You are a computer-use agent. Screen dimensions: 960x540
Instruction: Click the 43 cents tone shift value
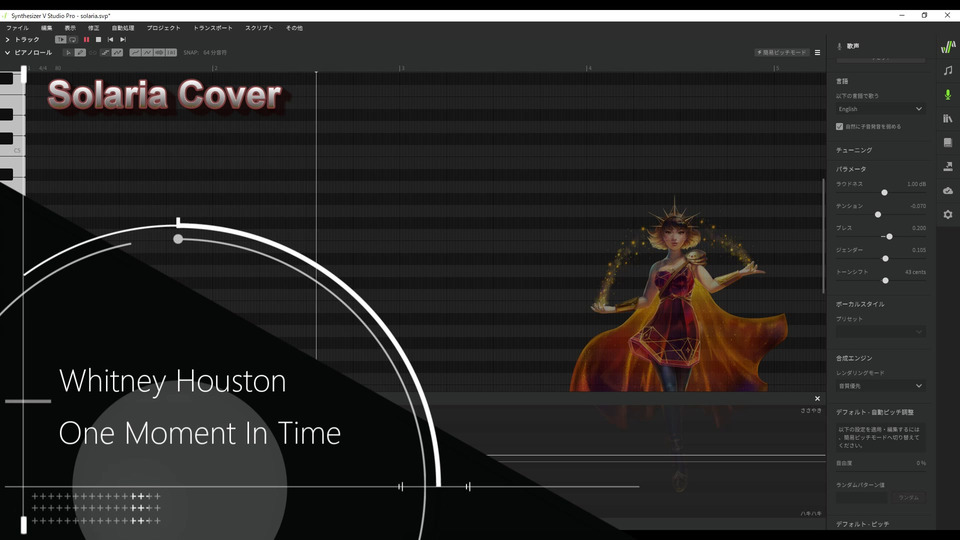pyautogui.click(x=915, y=272)
